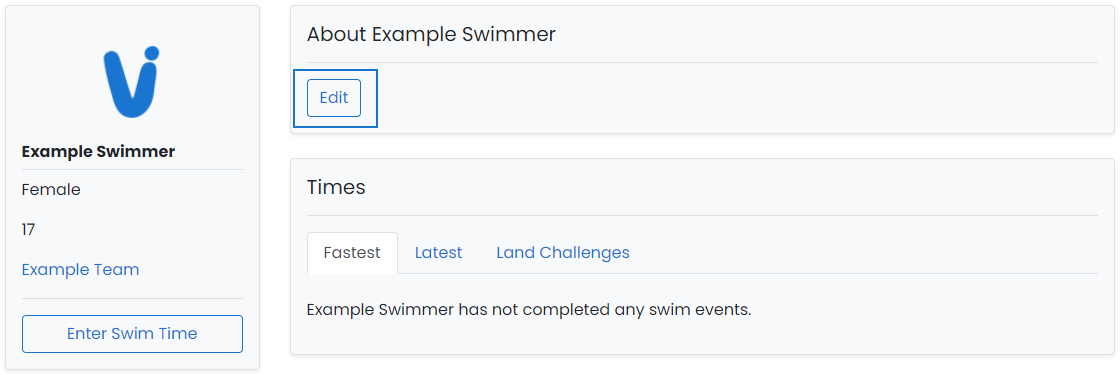Click the line under the tabs

point(702,274)
